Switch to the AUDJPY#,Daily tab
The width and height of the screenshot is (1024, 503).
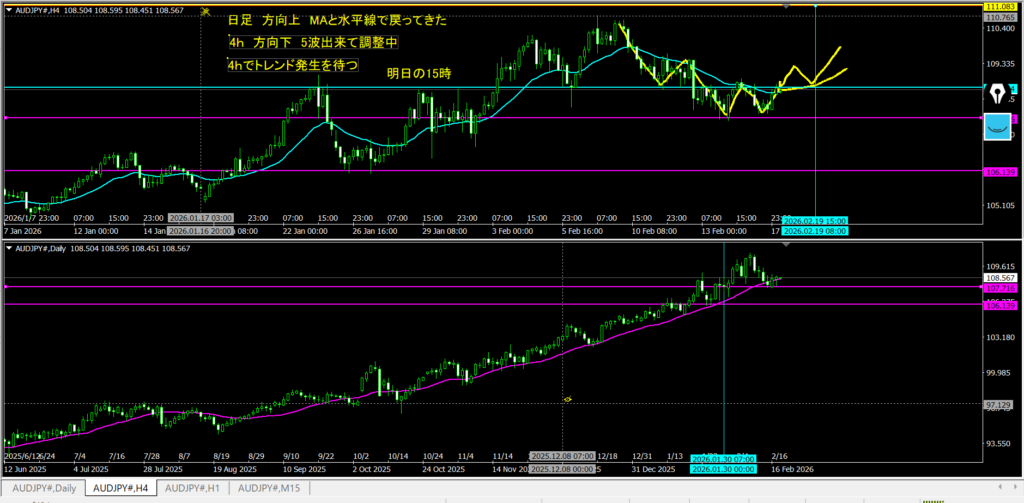click(41, 488)
